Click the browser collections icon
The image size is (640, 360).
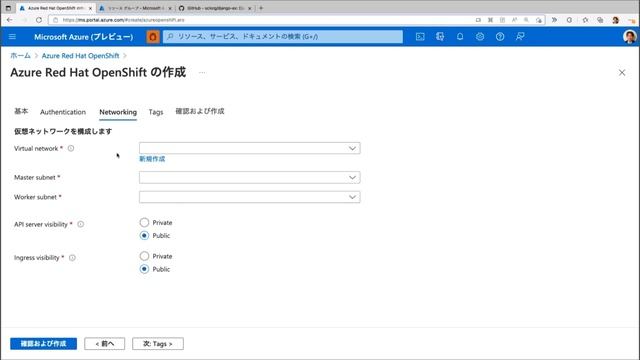click(600, 20)
